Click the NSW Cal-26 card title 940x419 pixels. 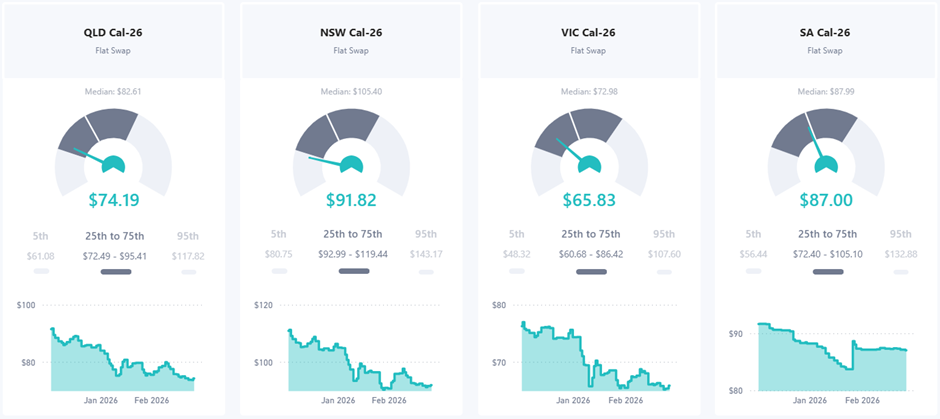pos(350,32)
